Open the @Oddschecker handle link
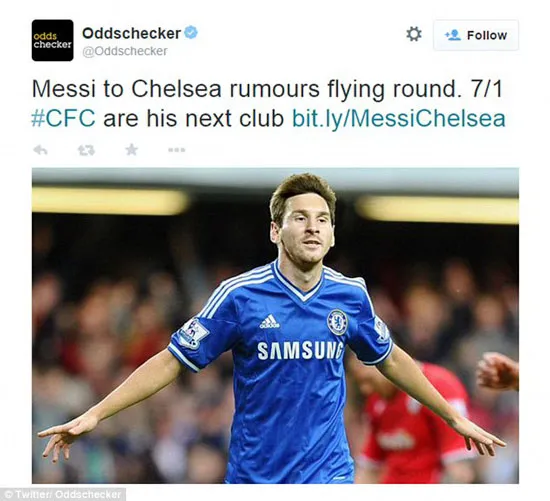This screenshot has height=501, width=550. (x=125, y=51)
